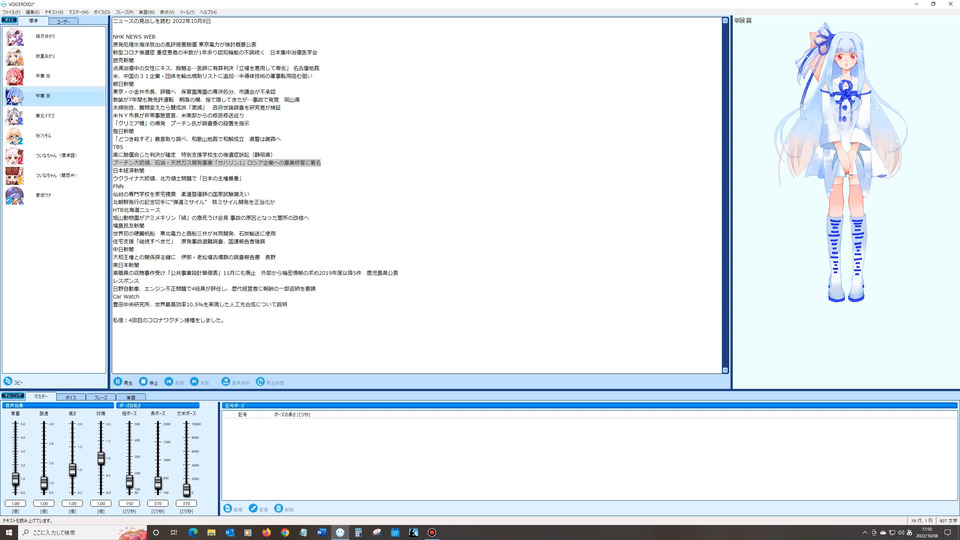
Task: Click the 文末ポーズ value input field
Action: [x=186, y=503]
